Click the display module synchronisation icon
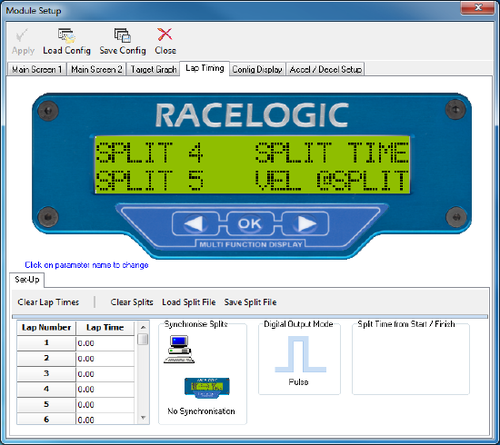The image size is (500, 445). click(207, 388)
